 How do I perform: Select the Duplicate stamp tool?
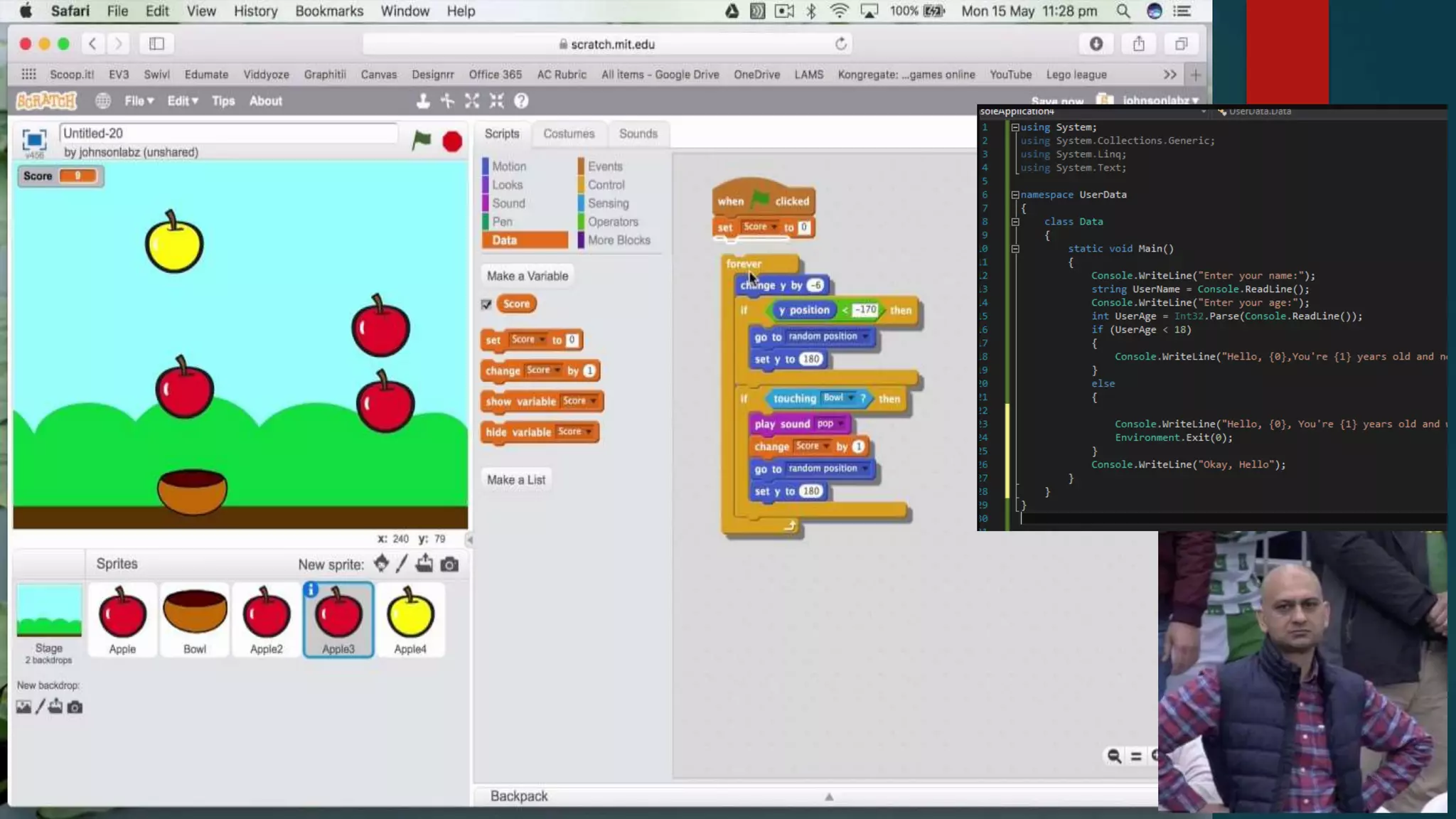tap(423, 101)
